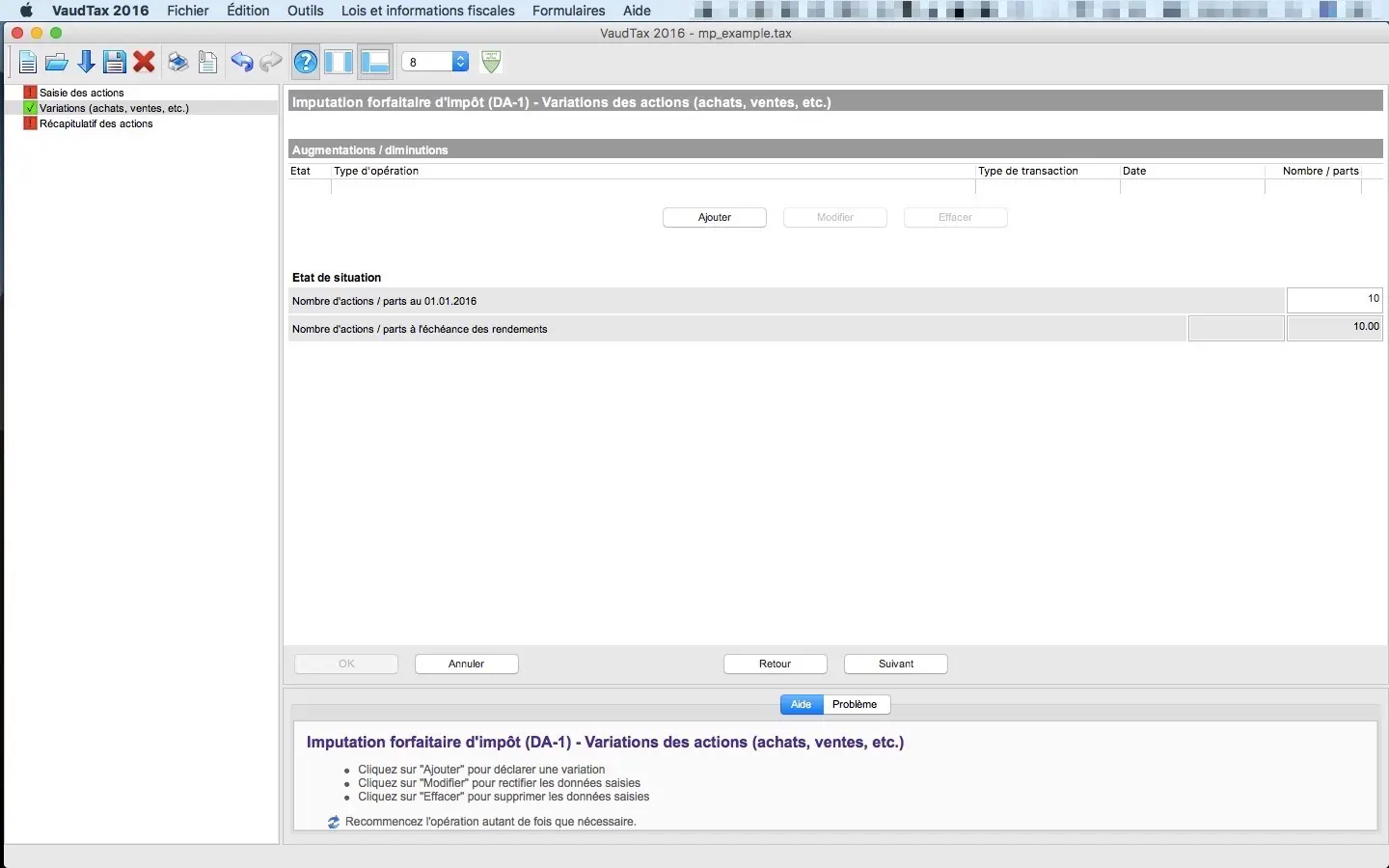
Task: Open Lois et informations fiscales menu
Action: [428, 11]
